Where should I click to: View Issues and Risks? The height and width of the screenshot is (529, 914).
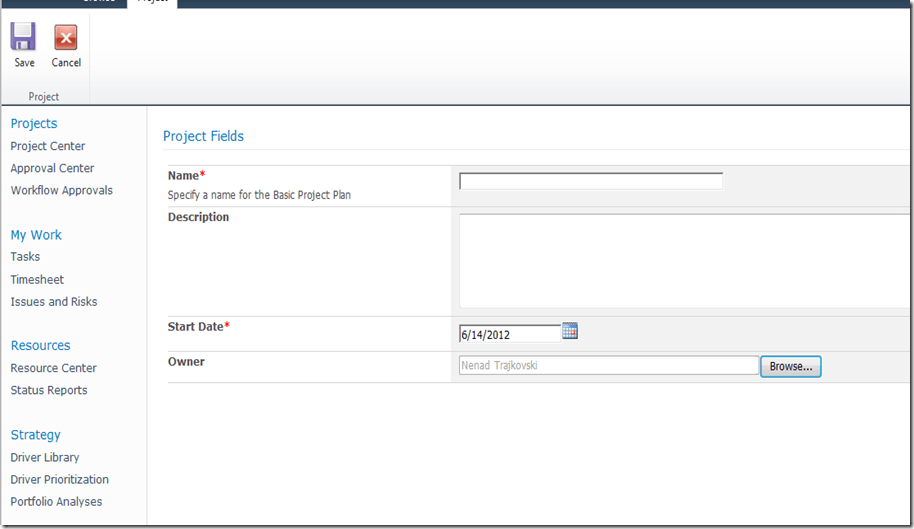(x=54, y=302)
